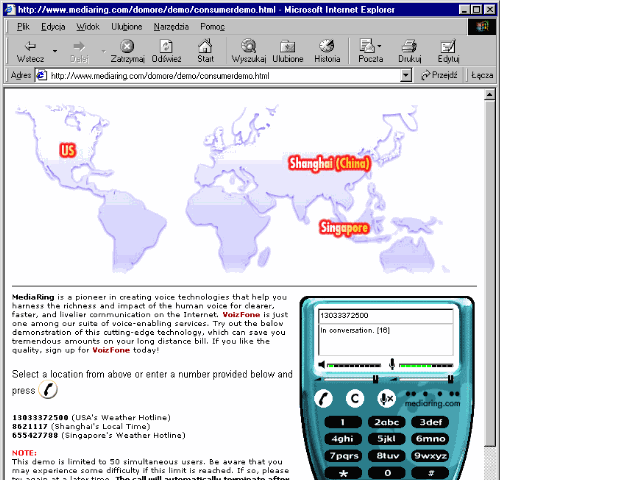Click the 13033372500 USA weather number
Image resolution: width=640 pixels, height=480 pixels.
[40, 417]
